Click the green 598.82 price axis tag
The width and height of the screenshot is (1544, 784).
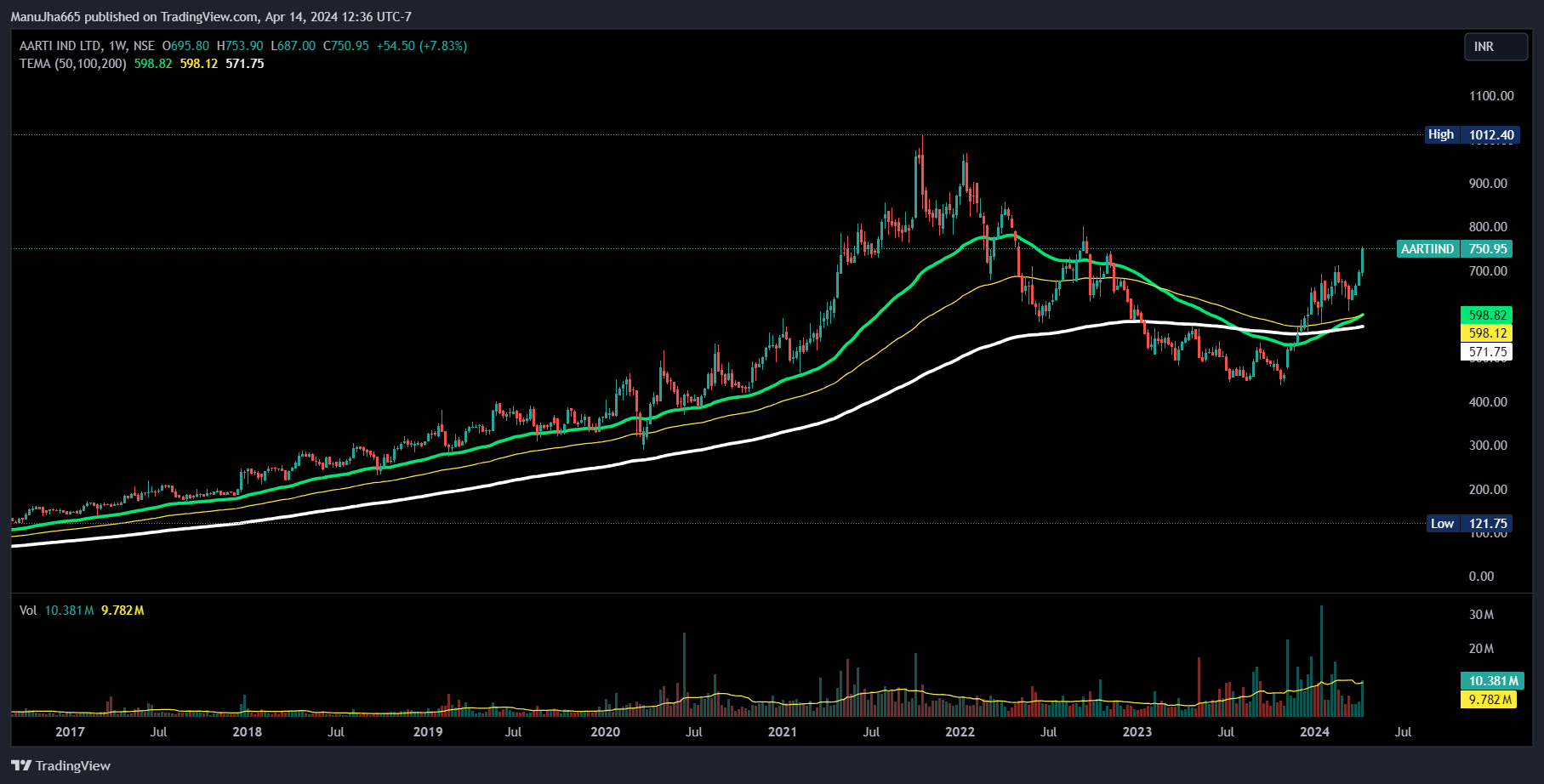point(1487,315)
